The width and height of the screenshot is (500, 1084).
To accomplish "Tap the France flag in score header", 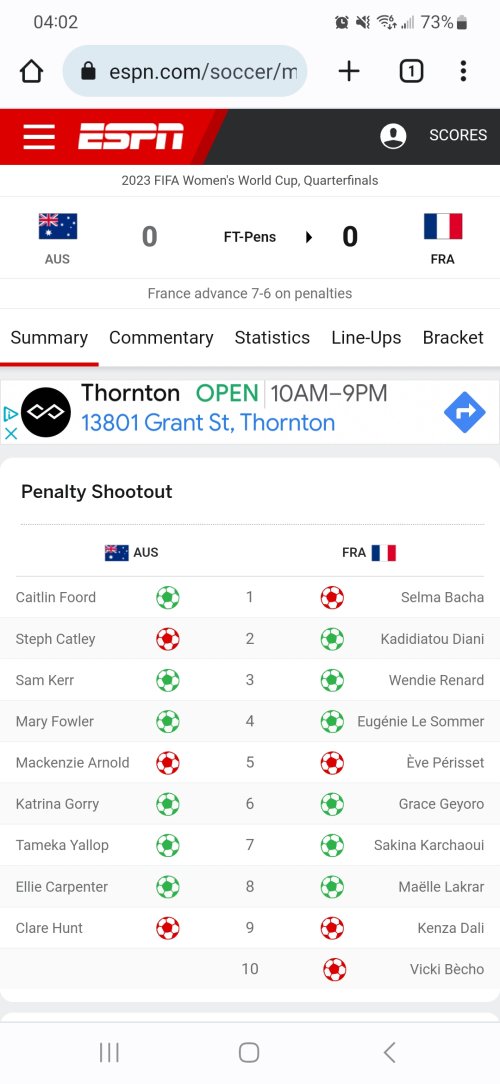I will click(443, 226).
